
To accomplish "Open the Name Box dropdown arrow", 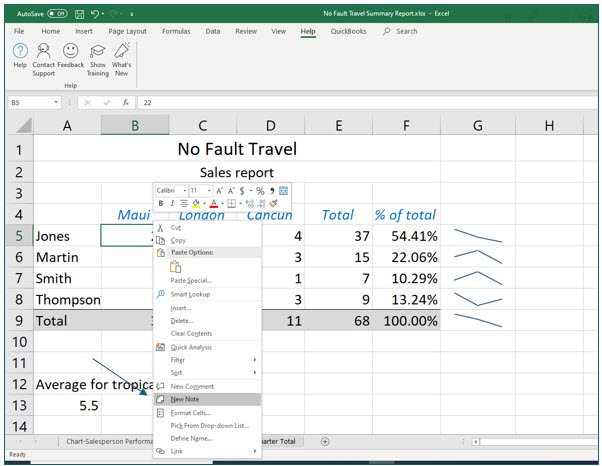I will (56, 102).
